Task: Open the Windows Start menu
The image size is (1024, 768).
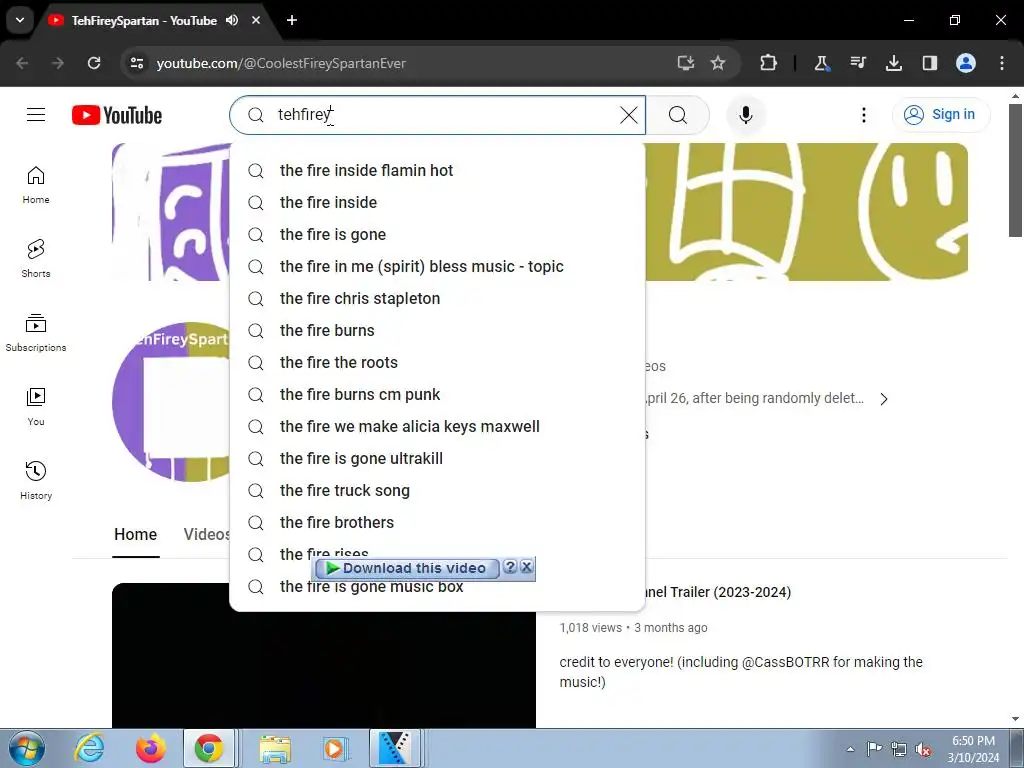Action: 27,748
